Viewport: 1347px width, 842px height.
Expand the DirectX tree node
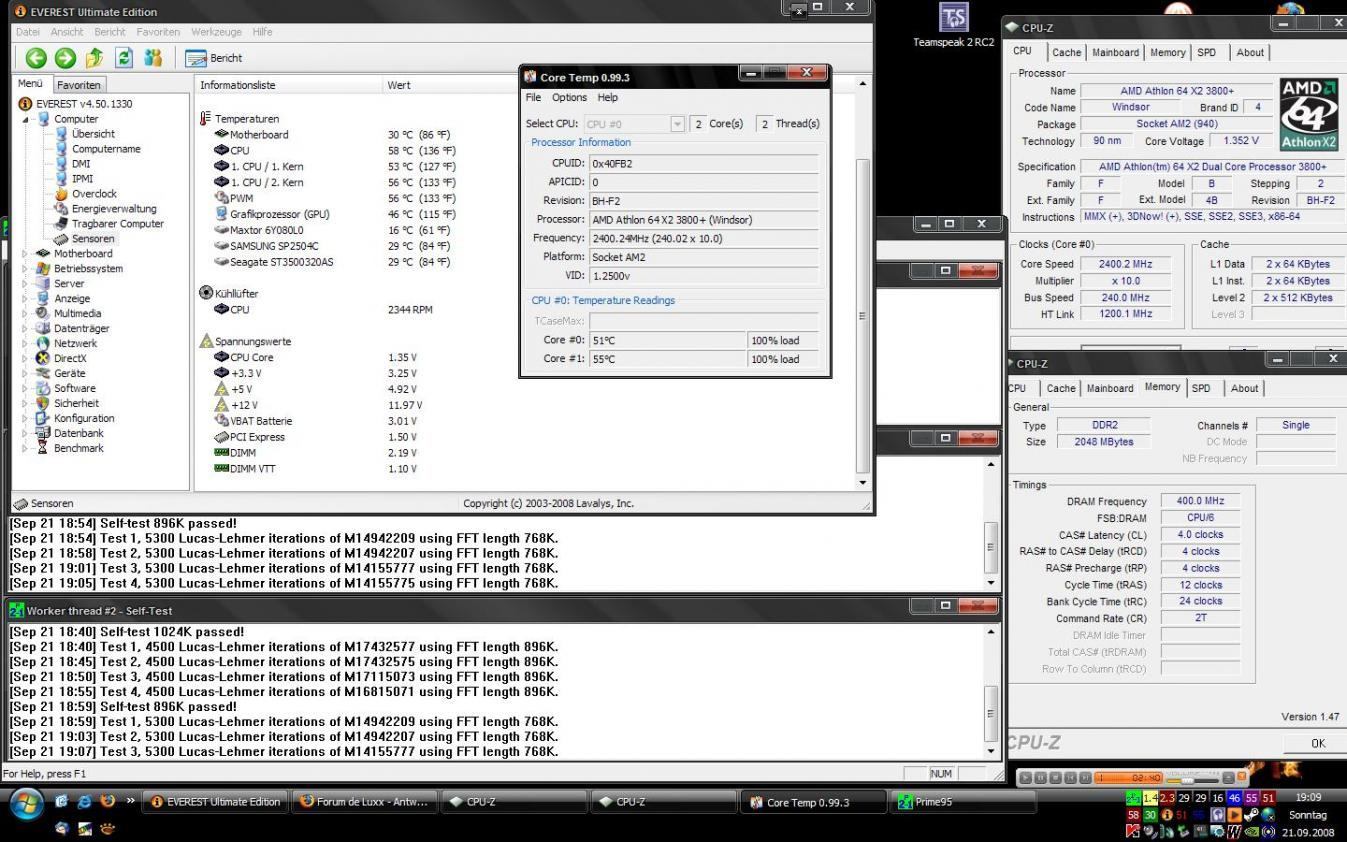pyautogui.click(x=27, y=358)
